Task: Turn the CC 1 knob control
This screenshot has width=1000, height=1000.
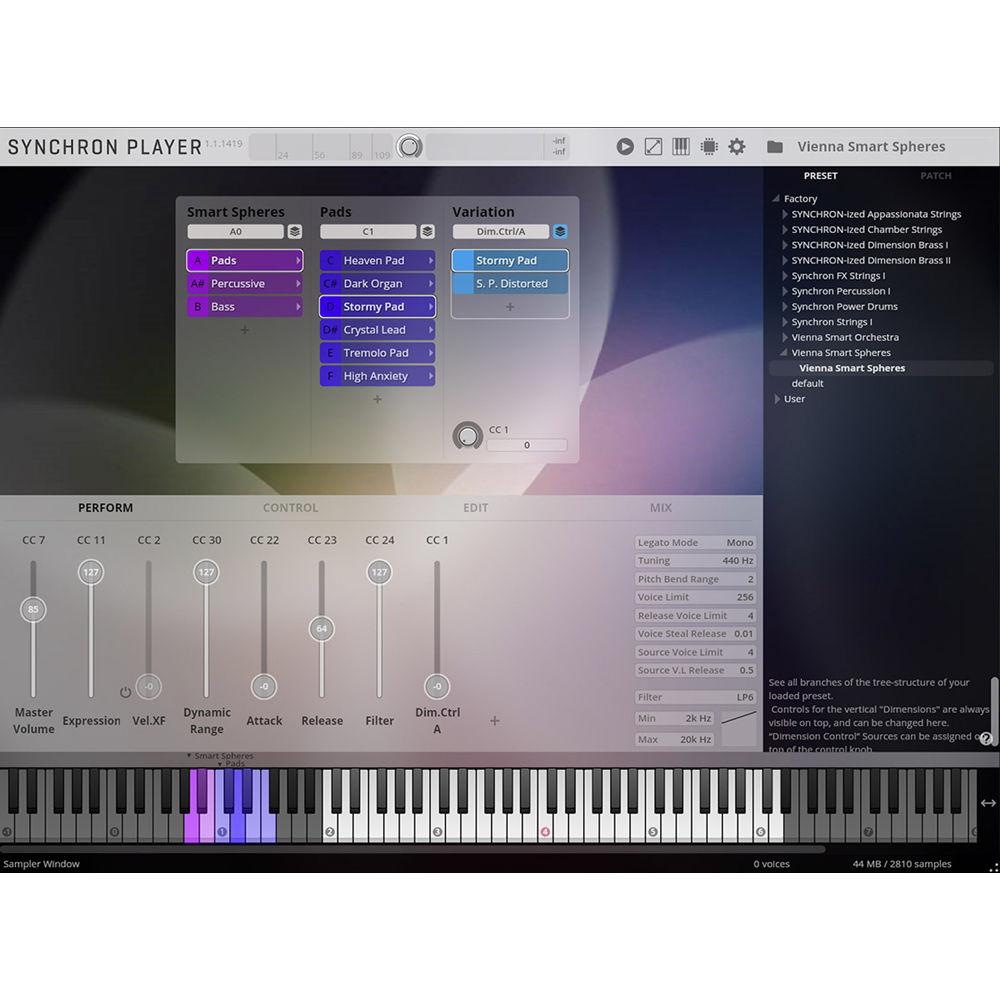Action: point(467,436)
